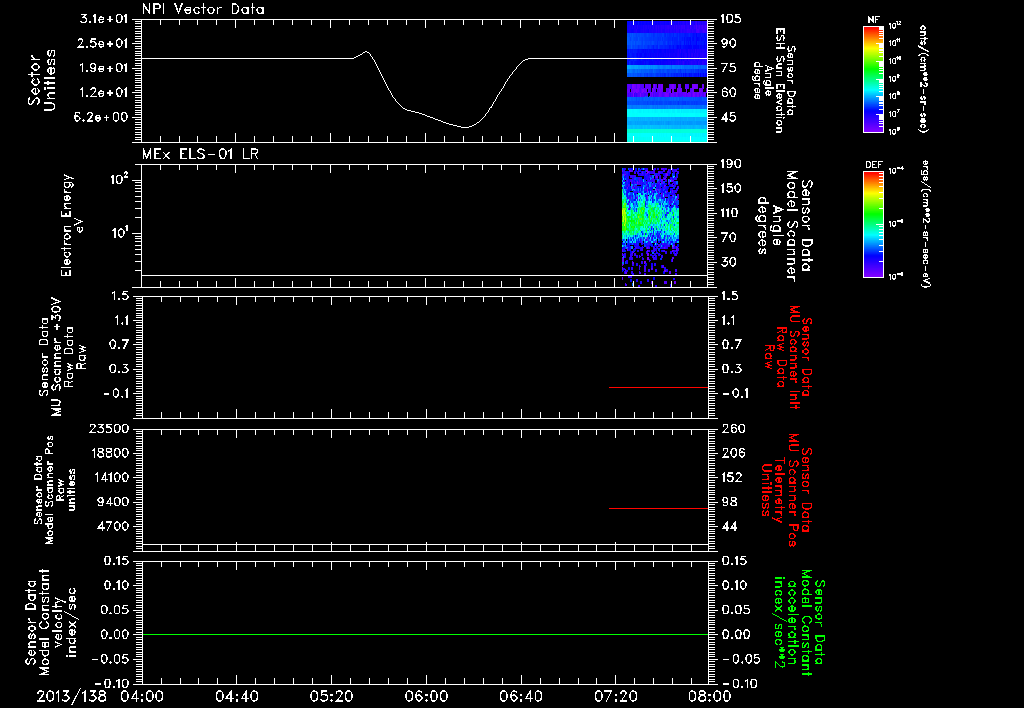The width and height of the screenshot is (1024, 708).
Task: Click the "-0.10" velocity axis bottom tick
Action: [x=112, y=683]
